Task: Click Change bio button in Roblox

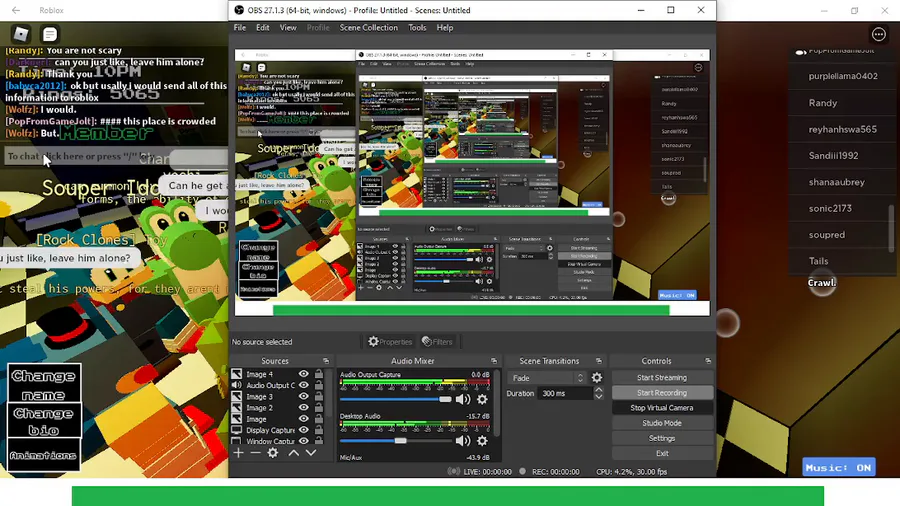Action: [x=44, y=421]
